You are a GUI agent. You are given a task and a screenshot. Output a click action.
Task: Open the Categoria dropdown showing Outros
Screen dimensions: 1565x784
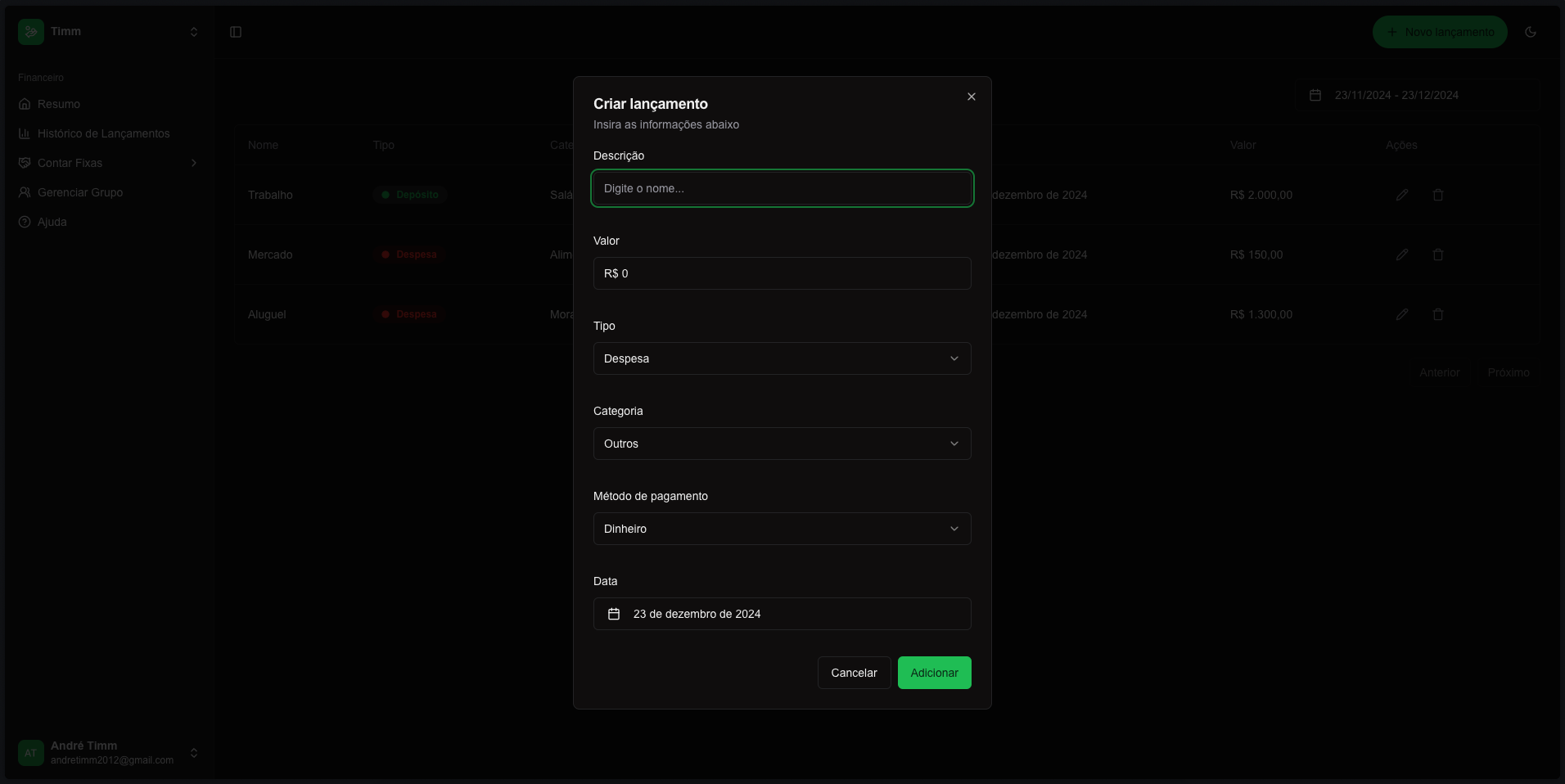(782, 444)
